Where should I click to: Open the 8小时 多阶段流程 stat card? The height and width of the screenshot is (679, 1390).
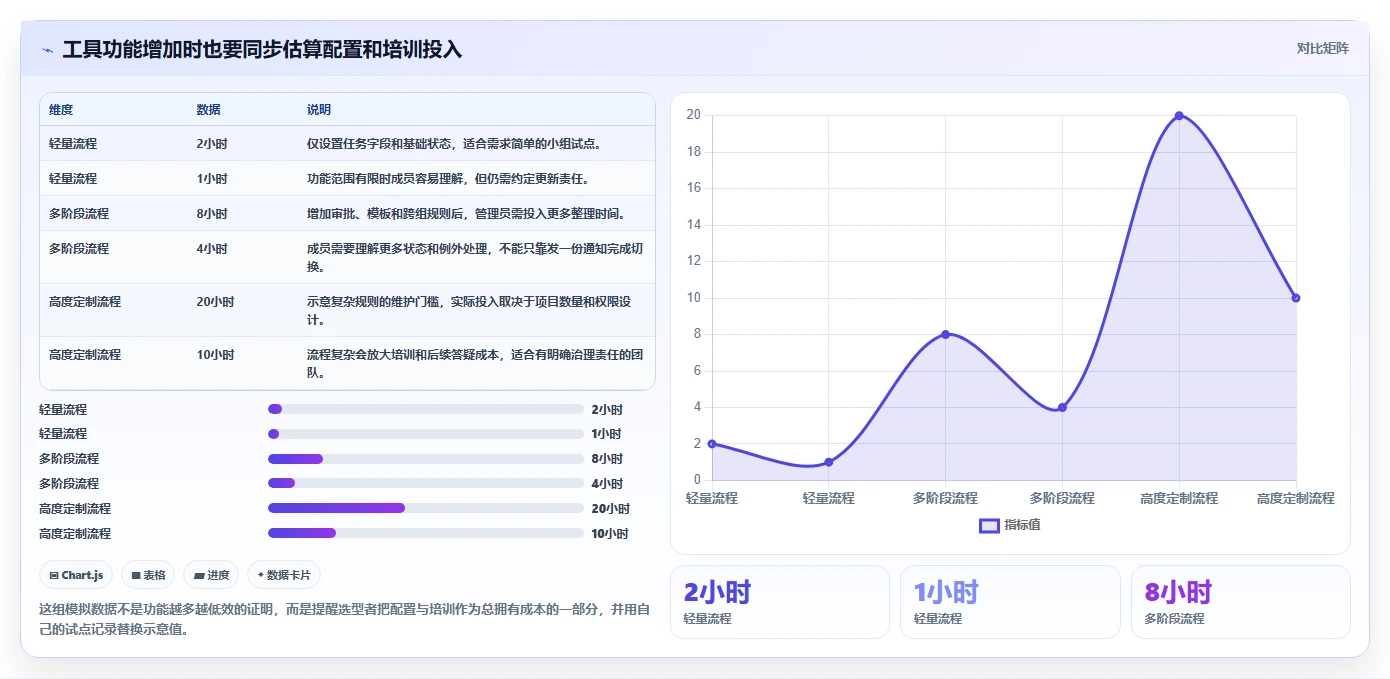tap(1240, 602)
